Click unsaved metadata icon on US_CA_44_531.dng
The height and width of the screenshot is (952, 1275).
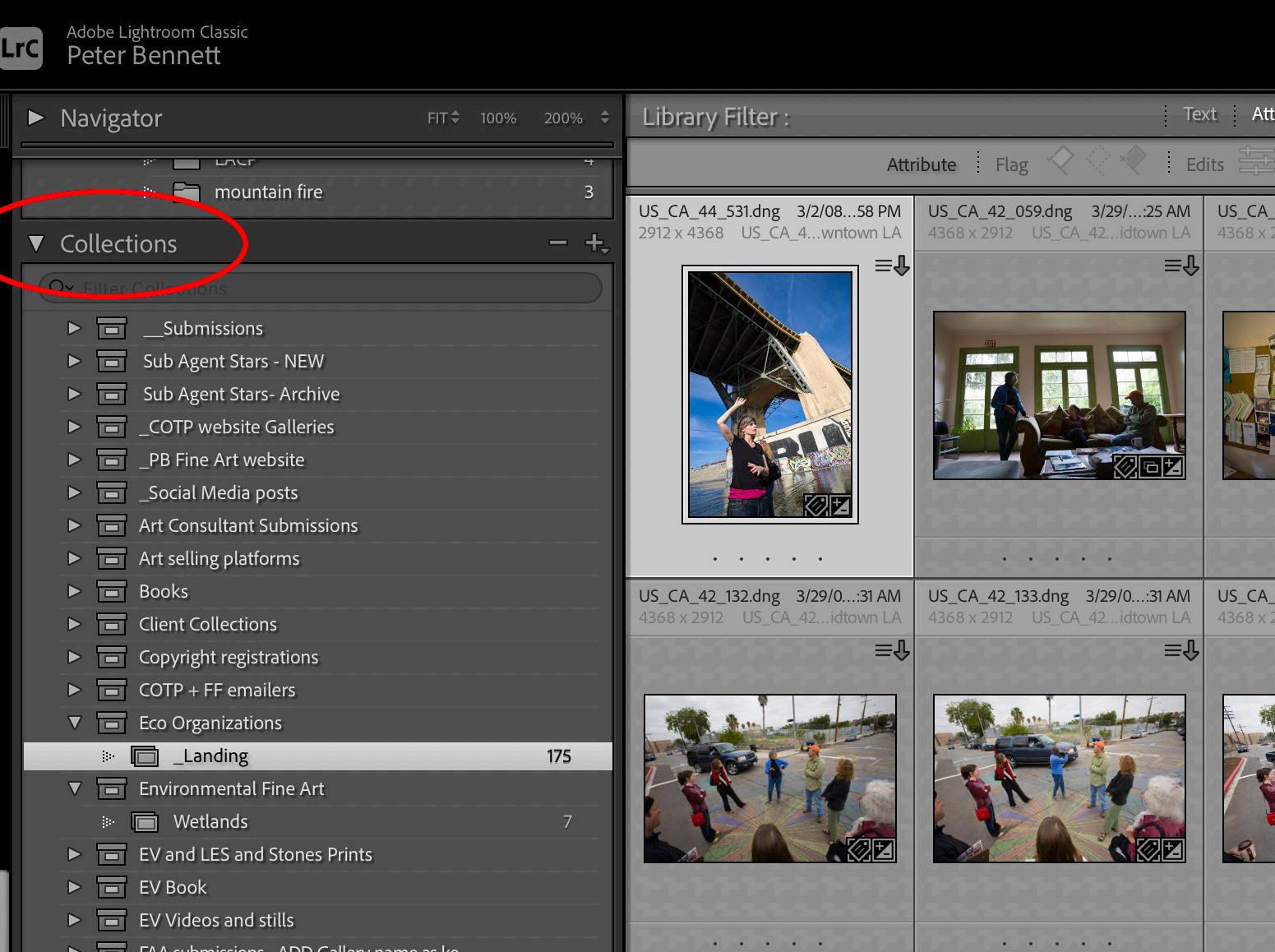coord(892,266)
